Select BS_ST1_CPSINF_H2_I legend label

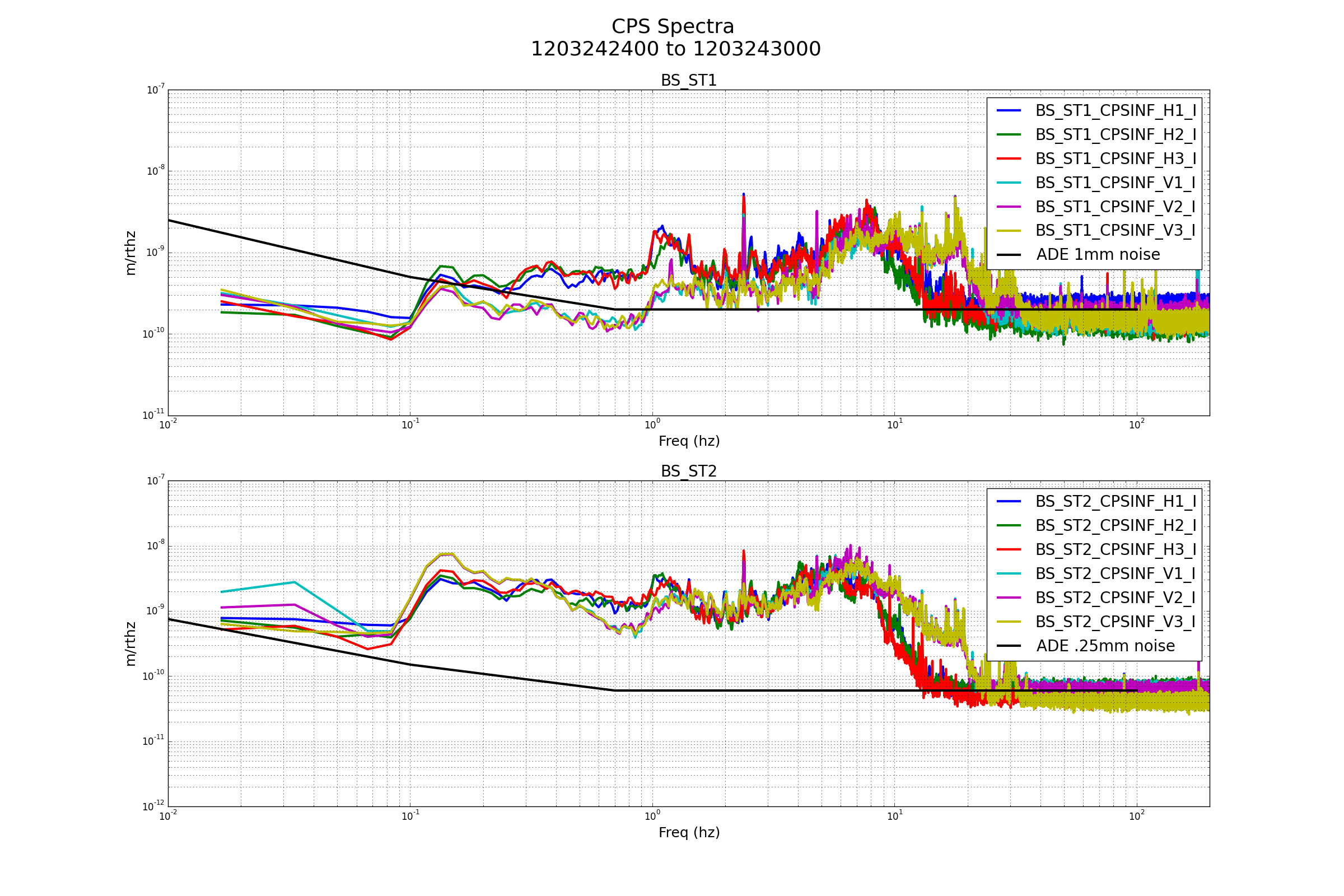coord(1116,134)
